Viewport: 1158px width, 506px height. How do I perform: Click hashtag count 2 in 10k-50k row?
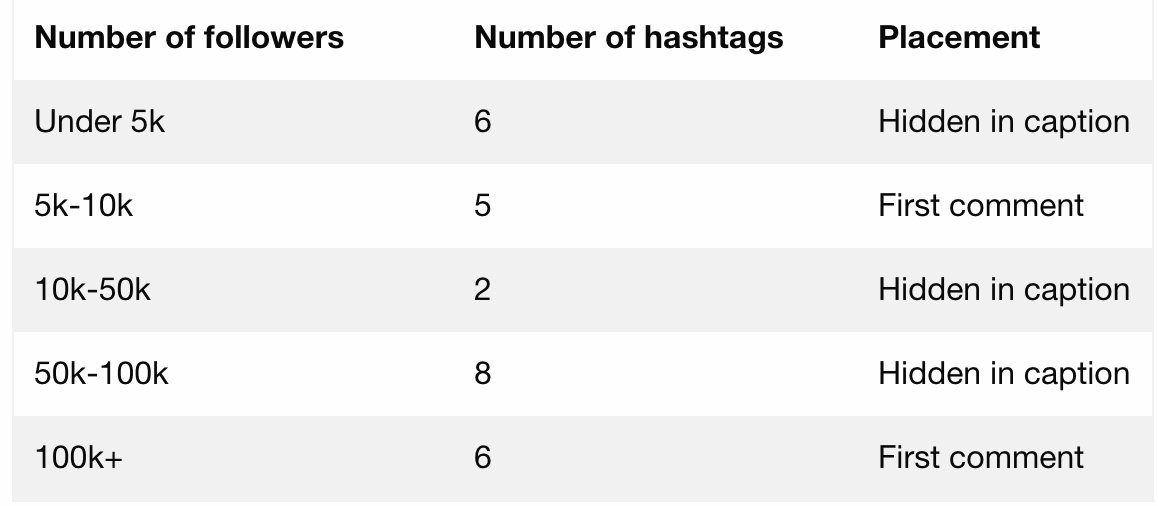483,290
